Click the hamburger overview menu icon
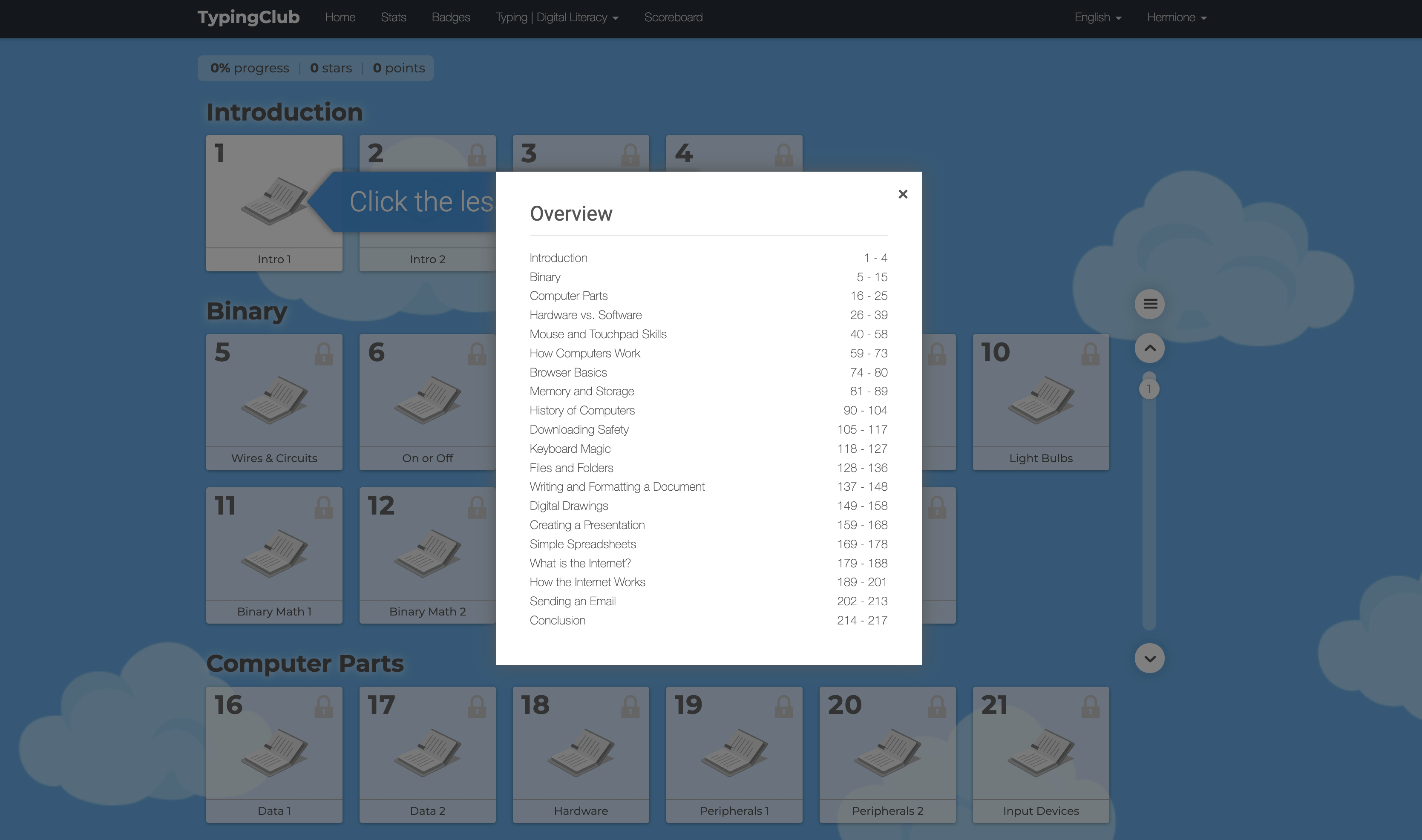 (1149, 304)
